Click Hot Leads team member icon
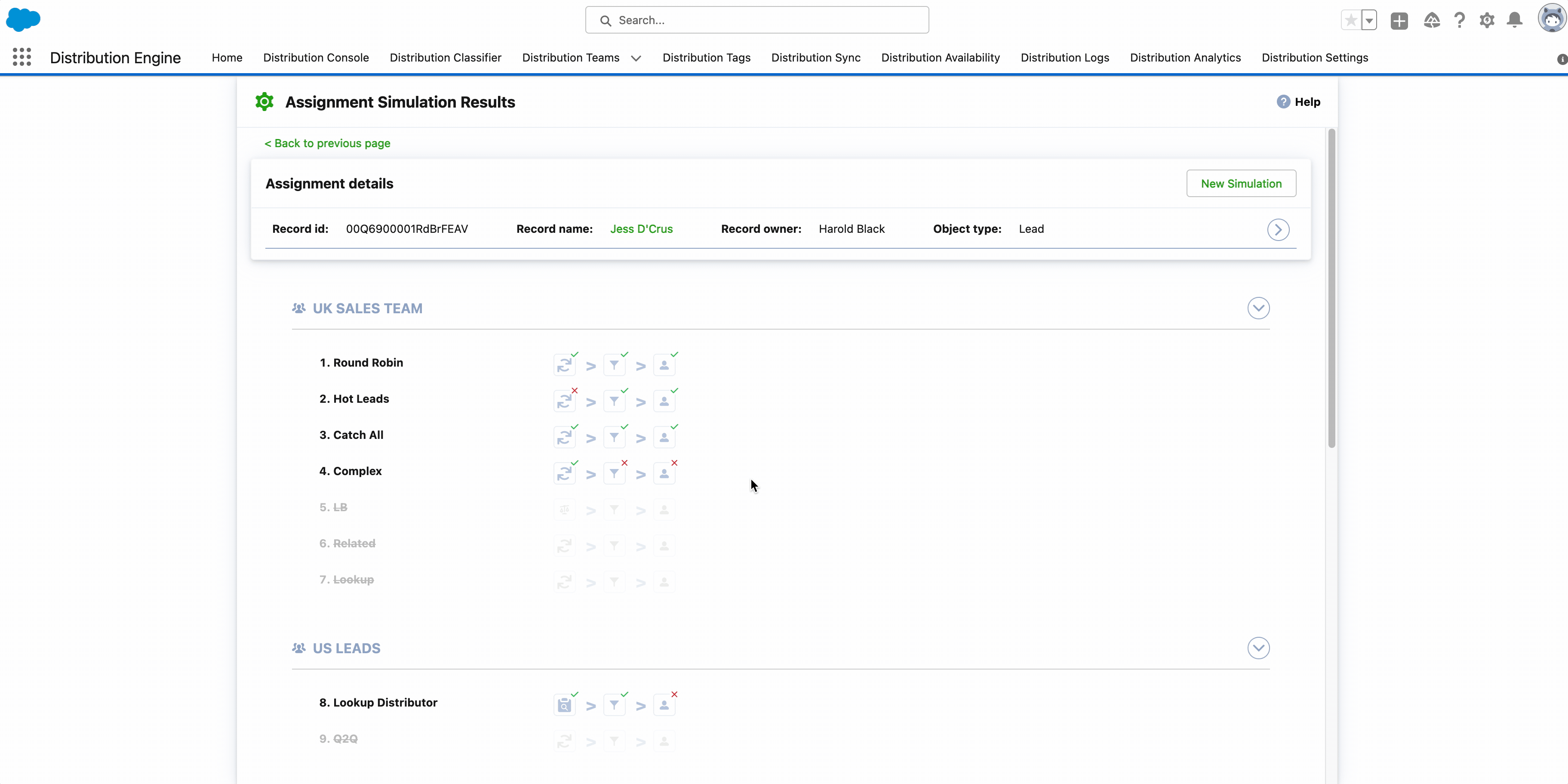The image size is (1568, 784). (664, 401)
